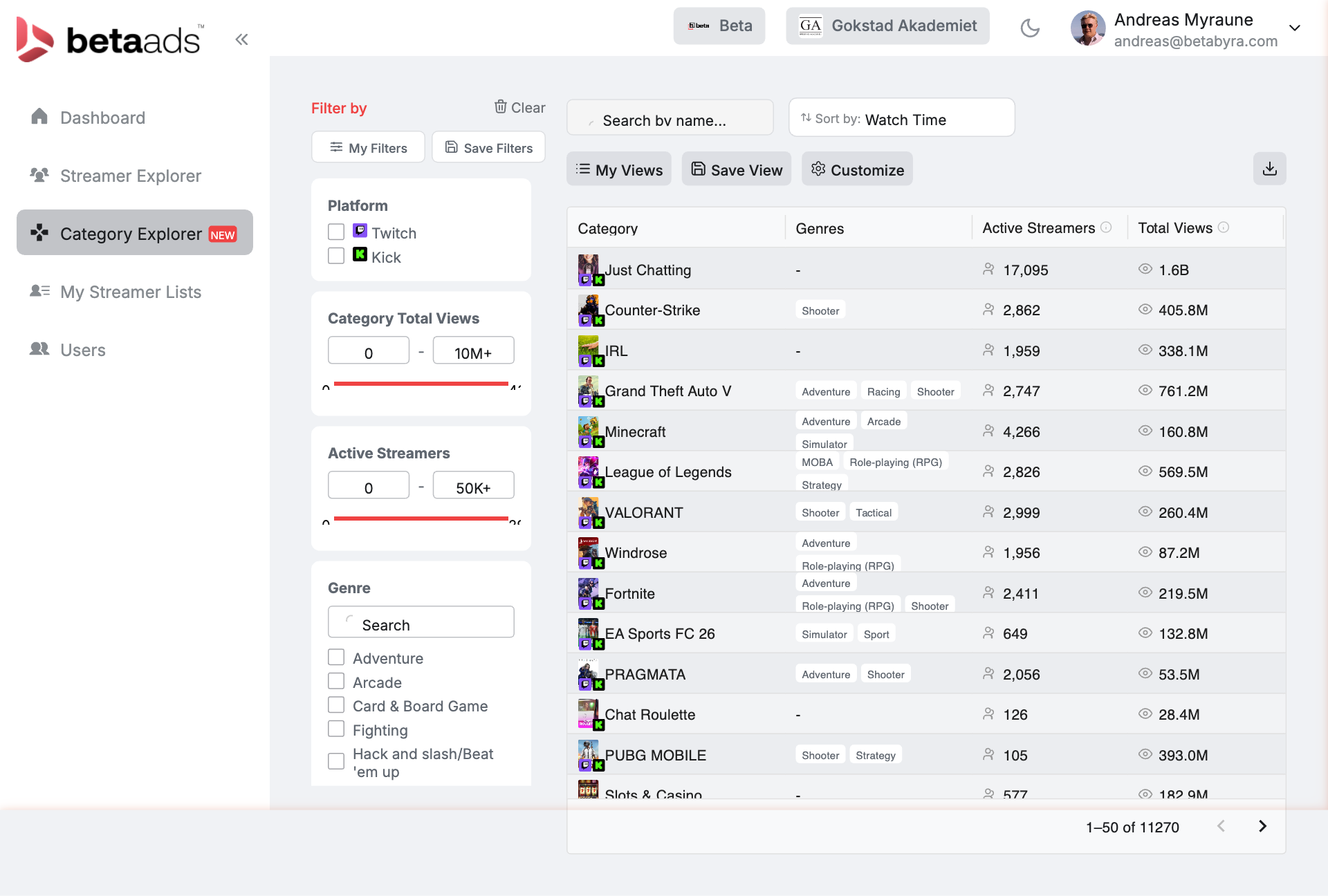
Task: Click the PRAGMATA category name
Action: [645, 674]
